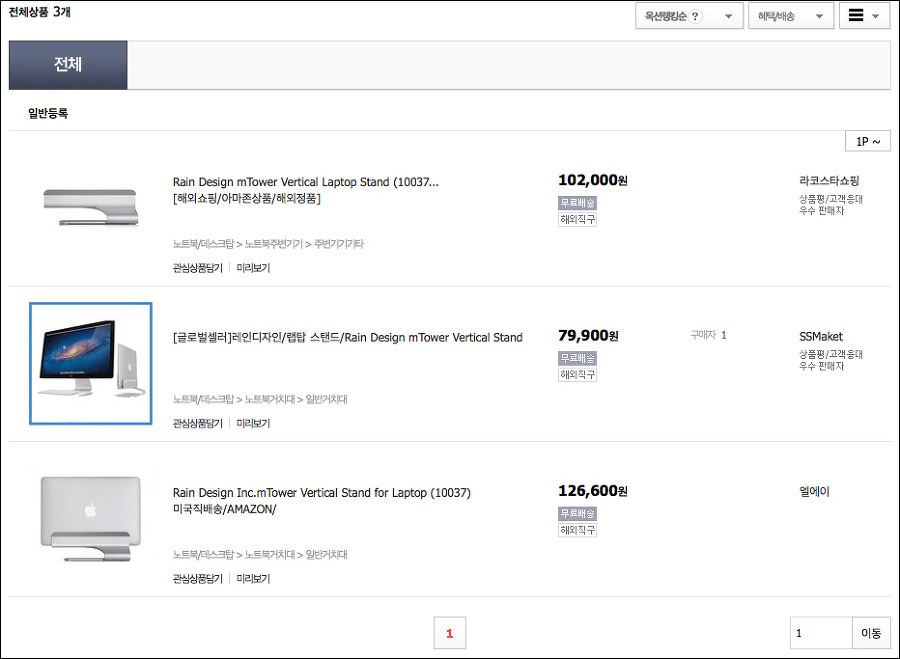Open the silver laptop stand thumbnail
900x659 pixels.
pyautogui.click(x=90, y=208)
